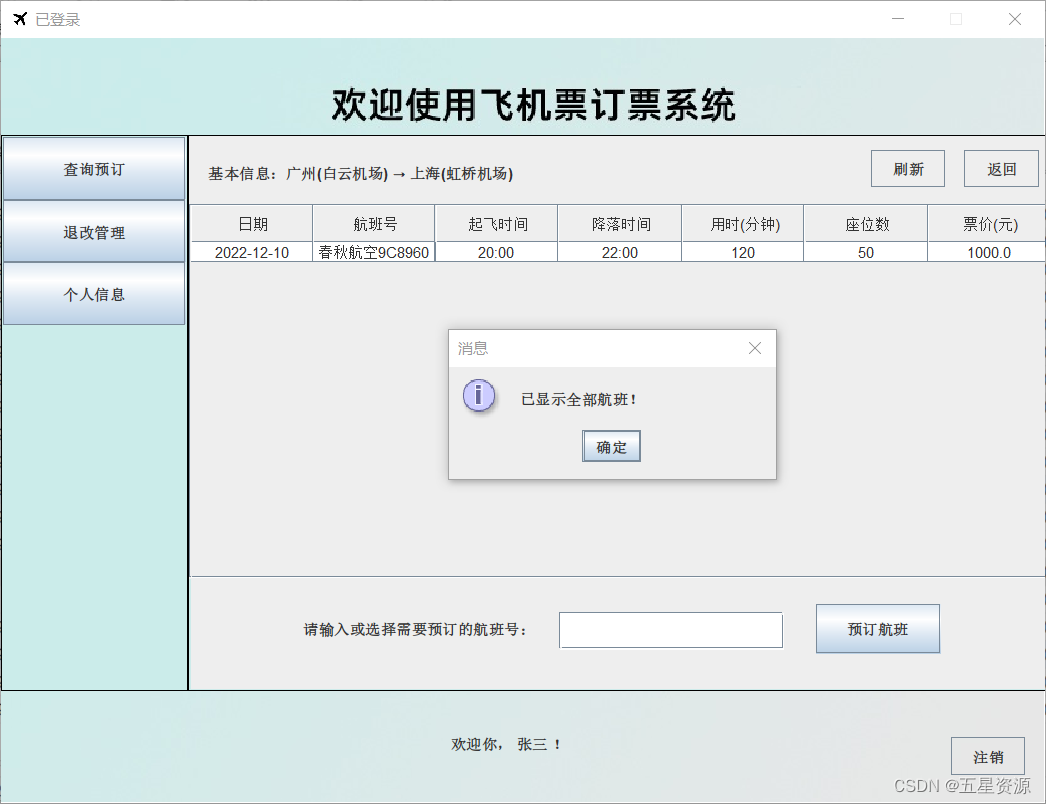
Task: Click the 日期 column header
Action: (x=252, y=223)
